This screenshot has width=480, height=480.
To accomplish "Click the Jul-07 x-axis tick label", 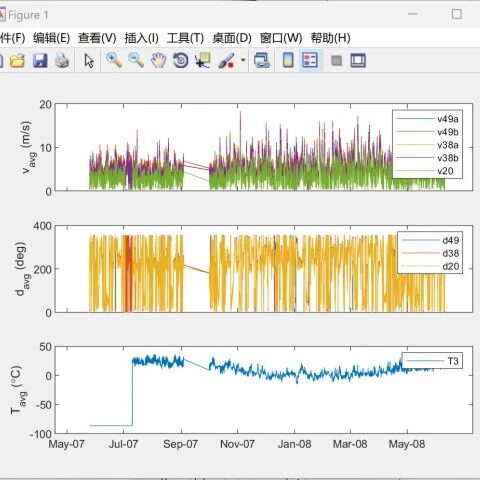I will click(x=123, y=444).
